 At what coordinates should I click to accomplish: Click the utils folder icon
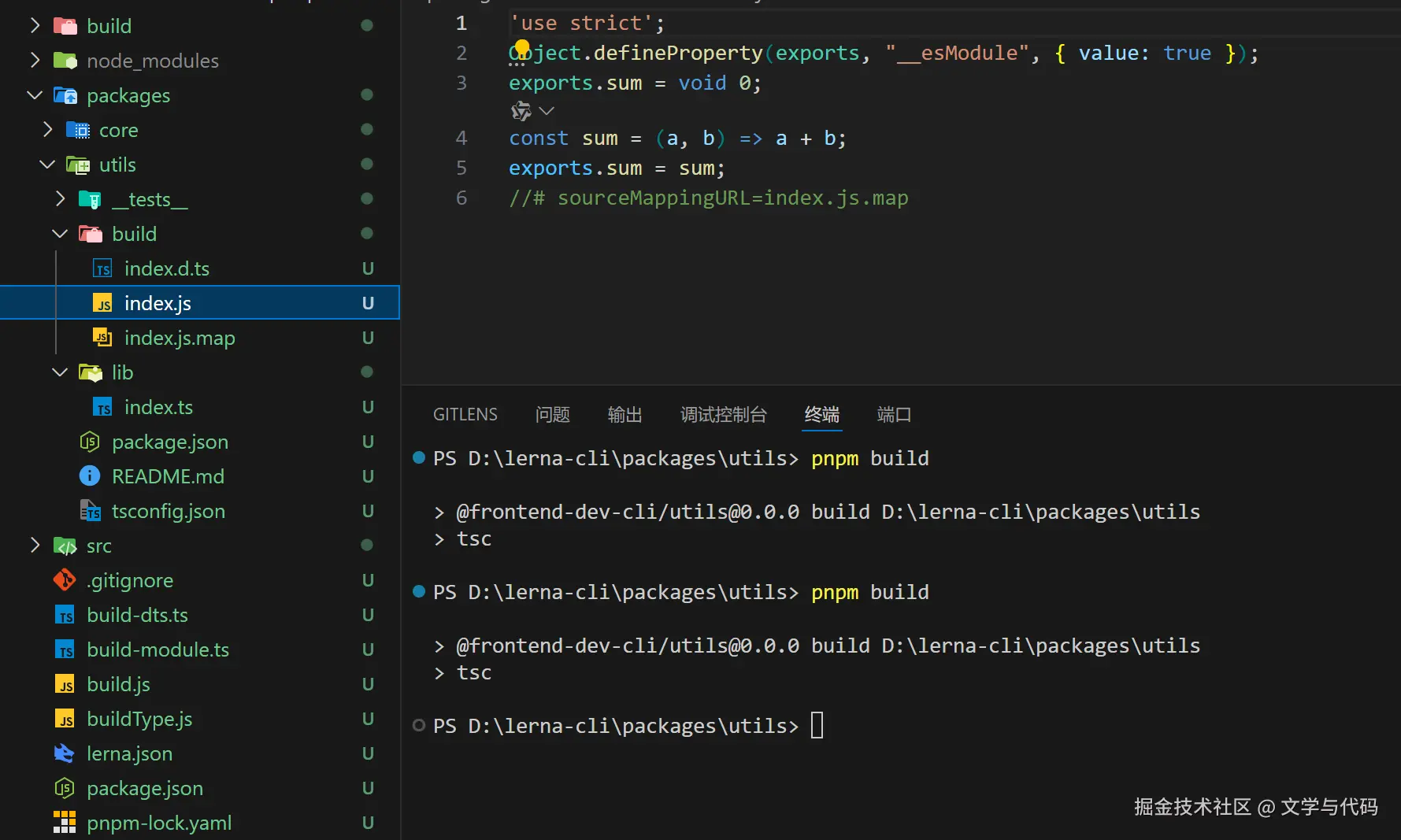tap(78, 165)
